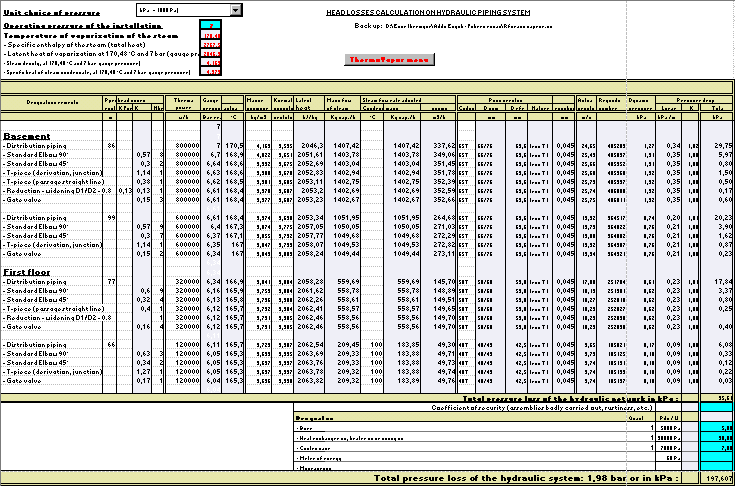Click the 'Operating pressure of the installation' label
The image size is (735, 486).
[x=82, y=25]
